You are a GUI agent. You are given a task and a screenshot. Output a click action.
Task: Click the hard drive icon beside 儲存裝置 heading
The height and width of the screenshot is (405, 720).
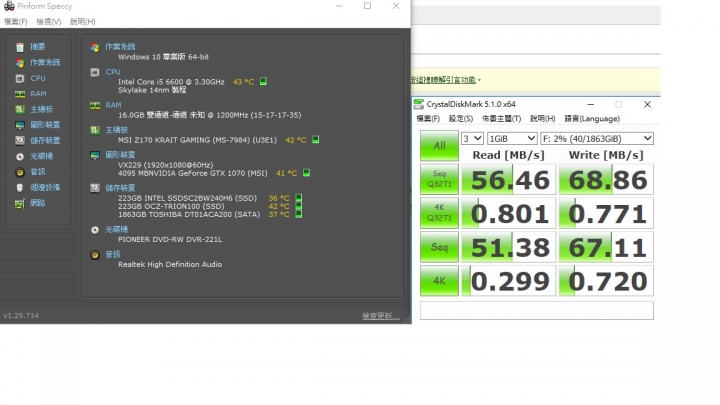(x=95, y=188)
